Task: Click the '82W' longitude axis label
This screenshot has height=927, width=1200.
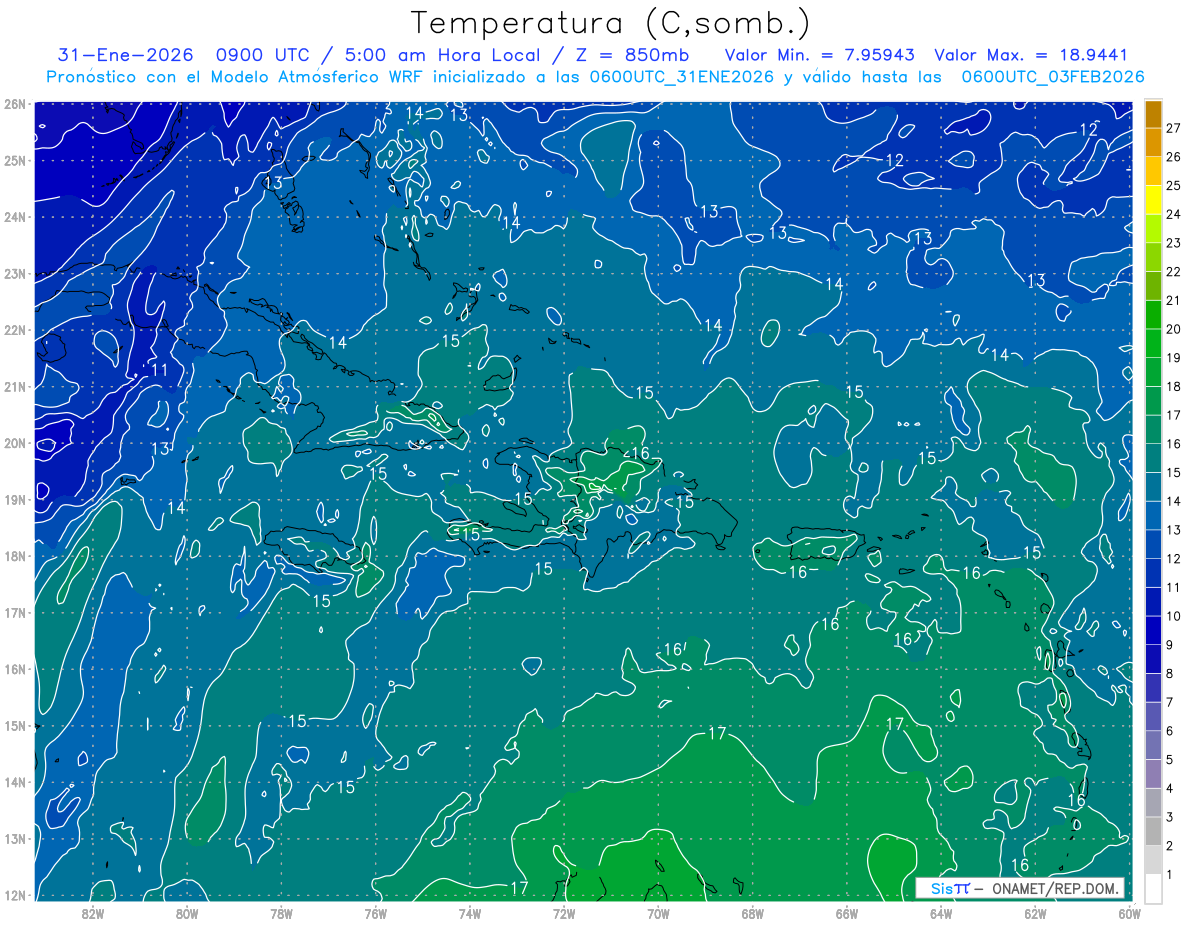Action: (92, 913)
